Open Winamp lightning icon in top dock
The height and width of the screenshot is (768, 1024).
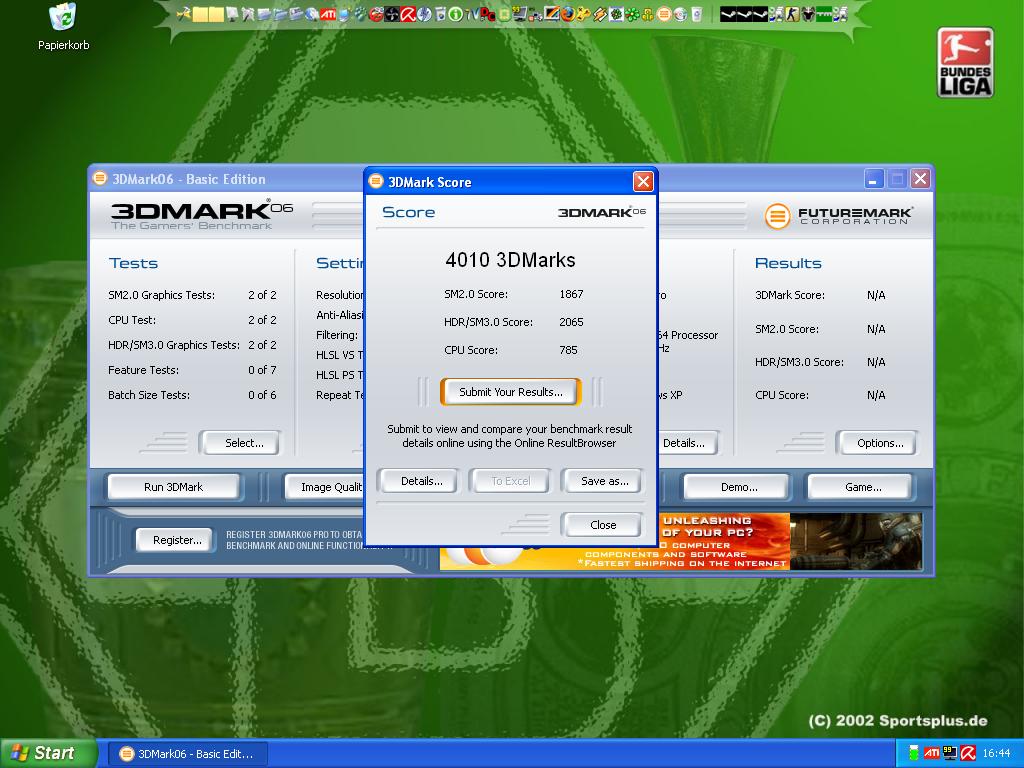[600, 14]
